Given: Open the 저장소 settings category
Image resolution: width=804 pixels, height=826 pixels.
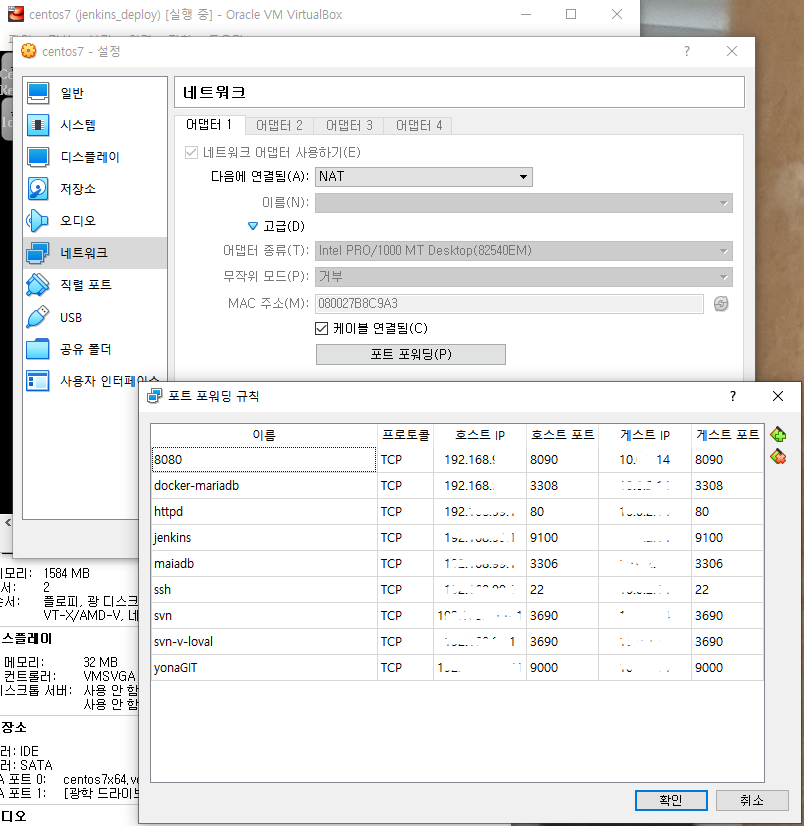Looking at the screenshot, I should coord(95,189).
